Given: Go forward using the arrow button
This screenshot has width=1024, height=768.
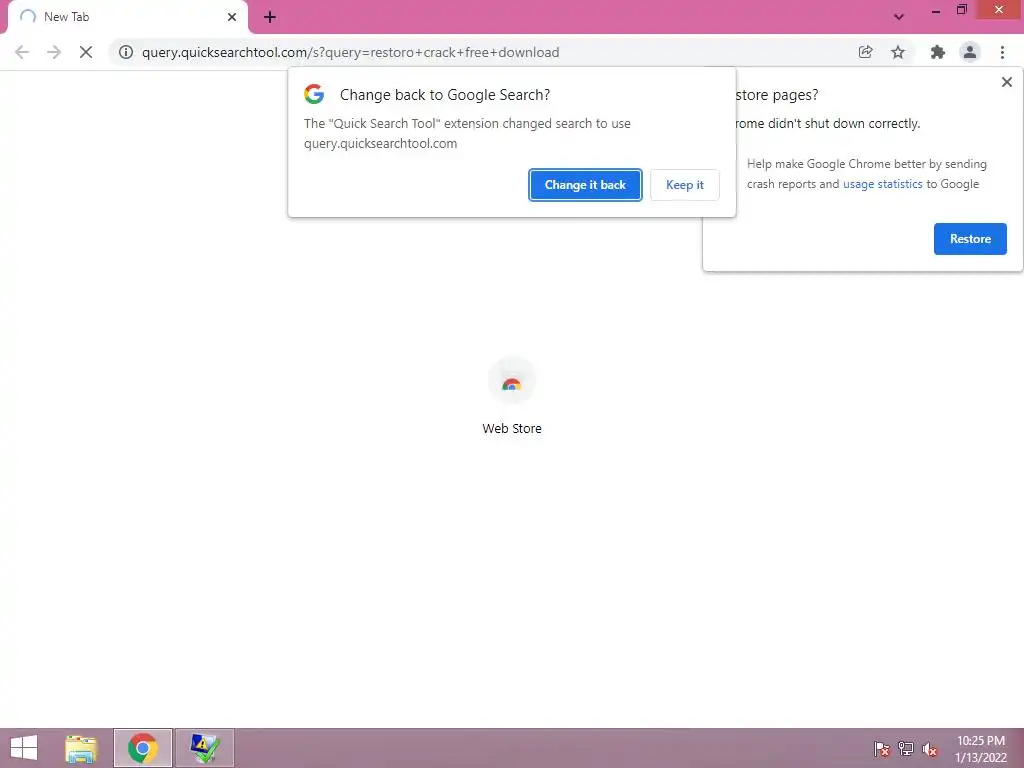Looking at the screenshot, I should 54,52.
